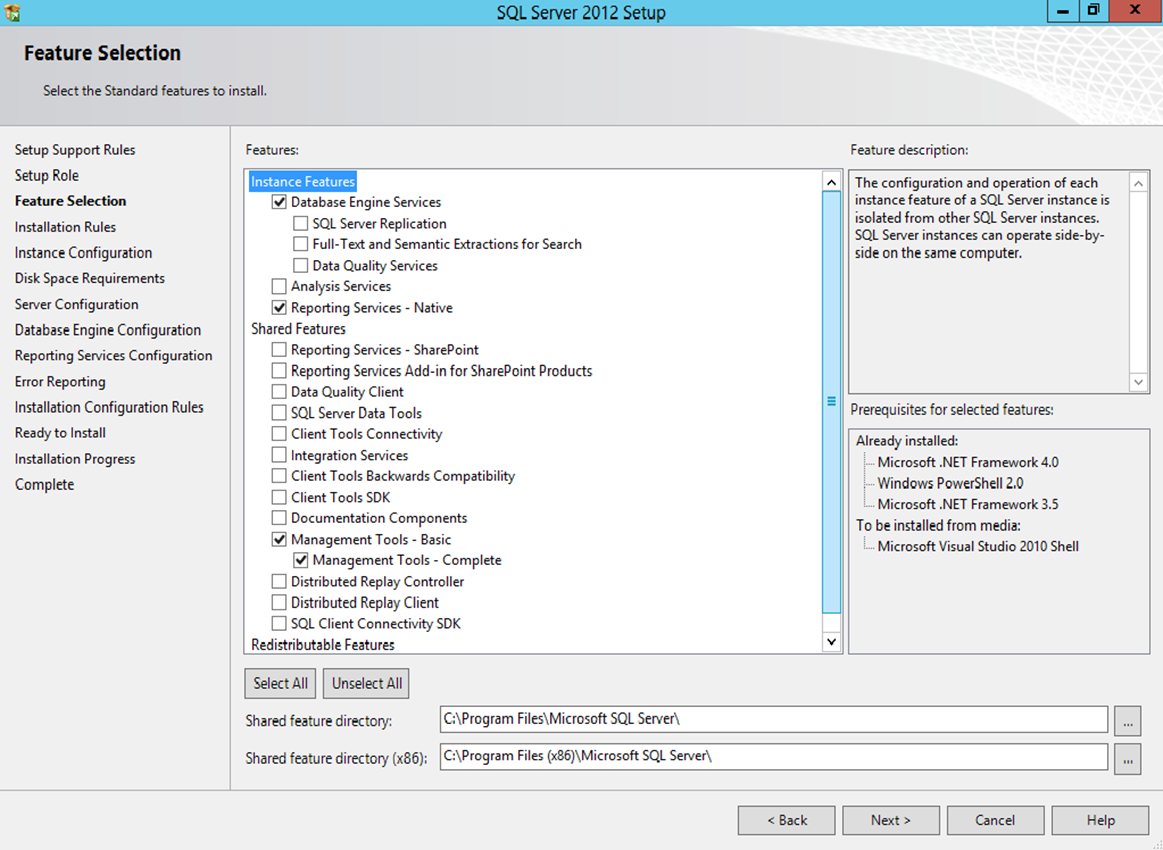
Task: Click the SQL Server Setup title bar icon
Action: coord(13,13)
